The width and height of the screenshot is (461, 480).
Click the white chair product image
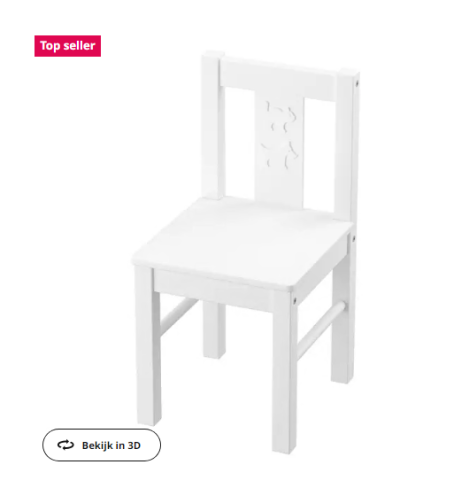pyautogui.click(x=246, y=252)
